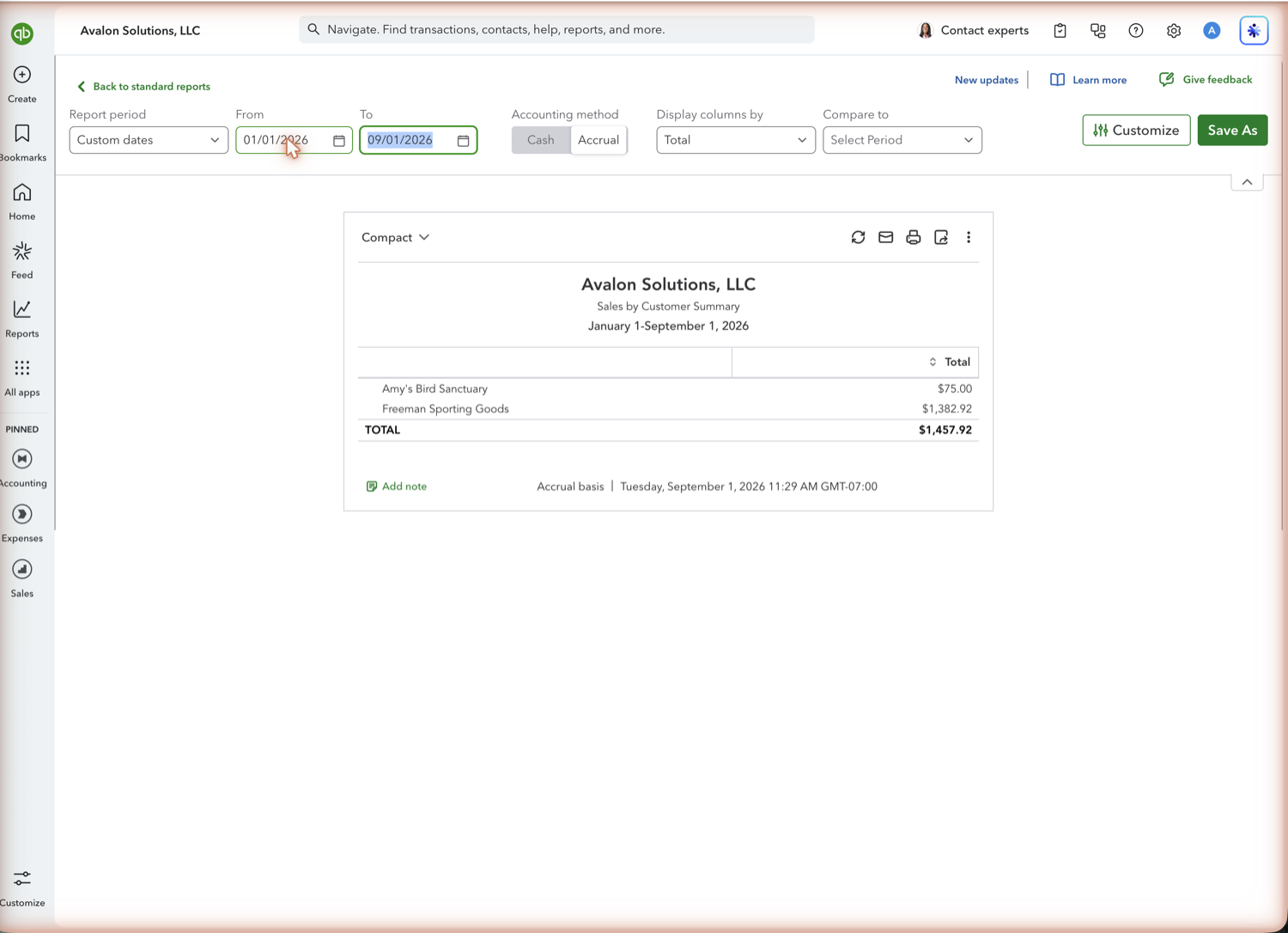Open the user profile avatar A
This screenshot has width=1288, height=933.
(x=1212, y=31)
